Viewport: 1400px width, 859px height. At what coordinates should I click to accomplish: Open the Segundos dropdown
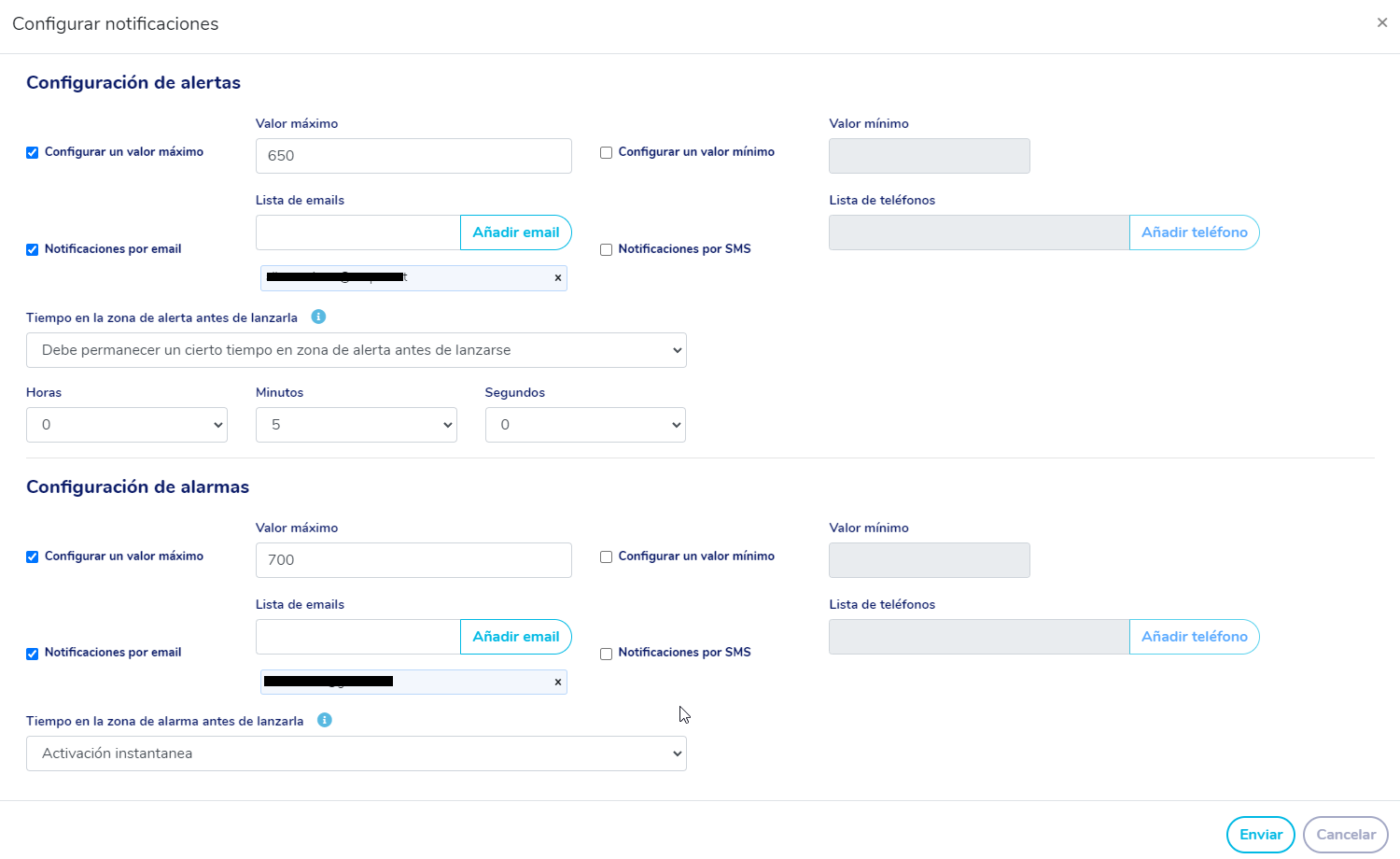pos(585,425)
